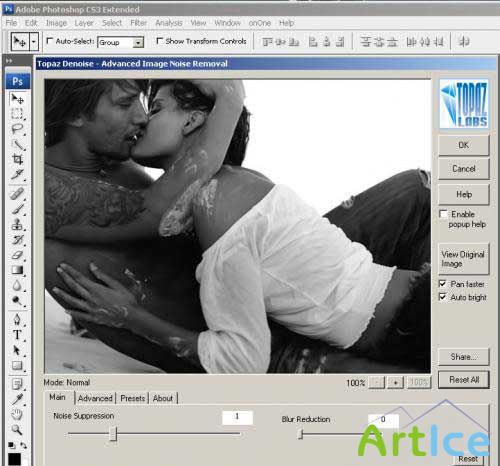Viewport: 500px width, 466px height.
Task: Click the Reset All button
Action: 464,380
